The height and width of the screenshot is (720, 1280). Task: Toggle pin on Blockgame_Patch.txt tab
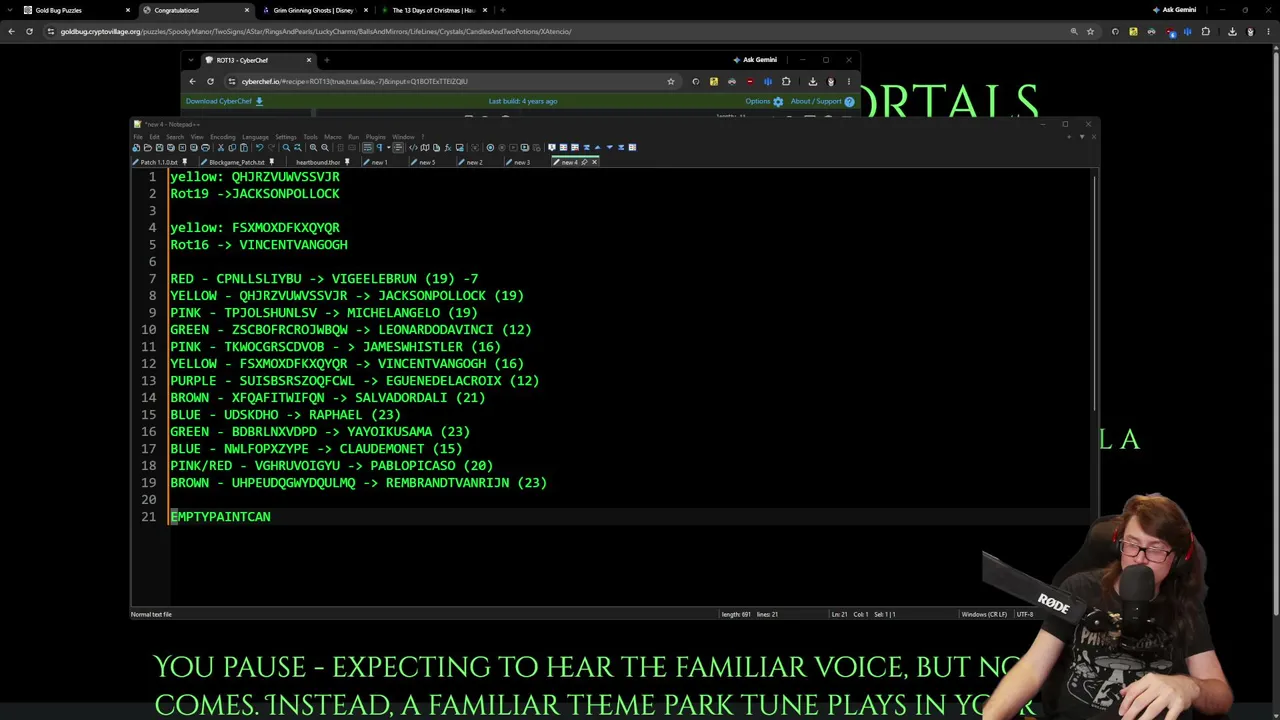coord(272,162)
